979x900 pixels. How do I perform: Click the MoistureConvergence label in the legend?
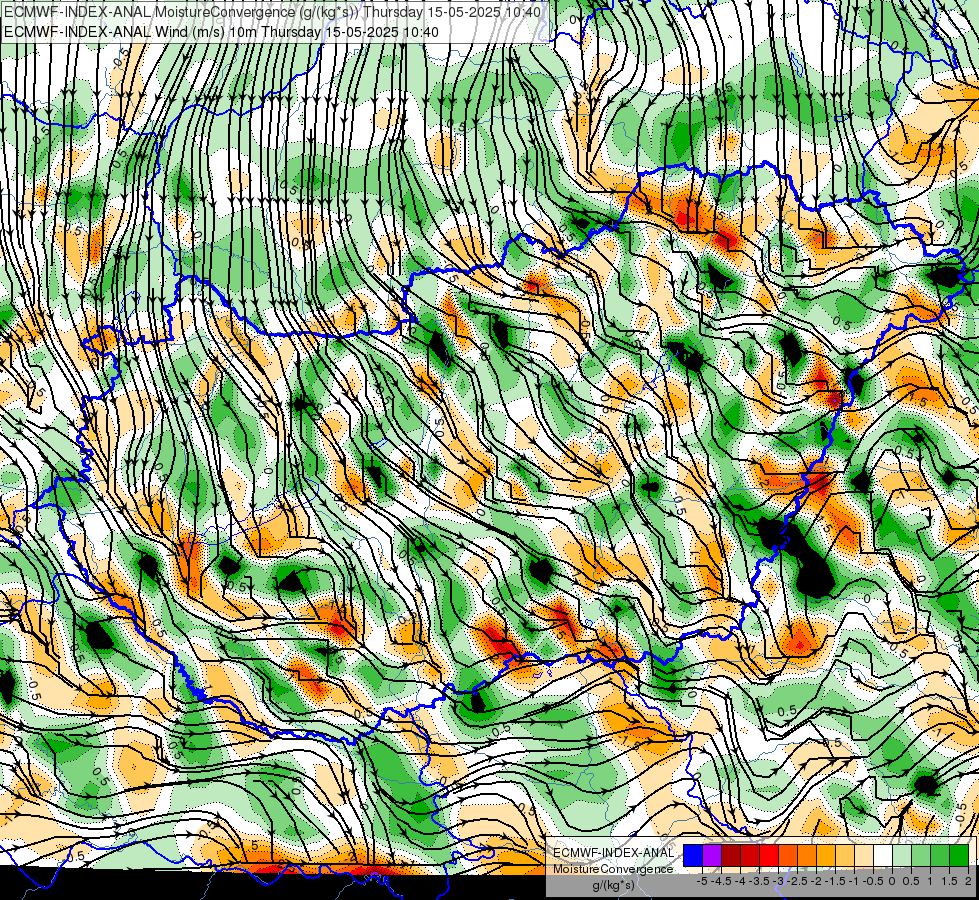click(613, 869)
